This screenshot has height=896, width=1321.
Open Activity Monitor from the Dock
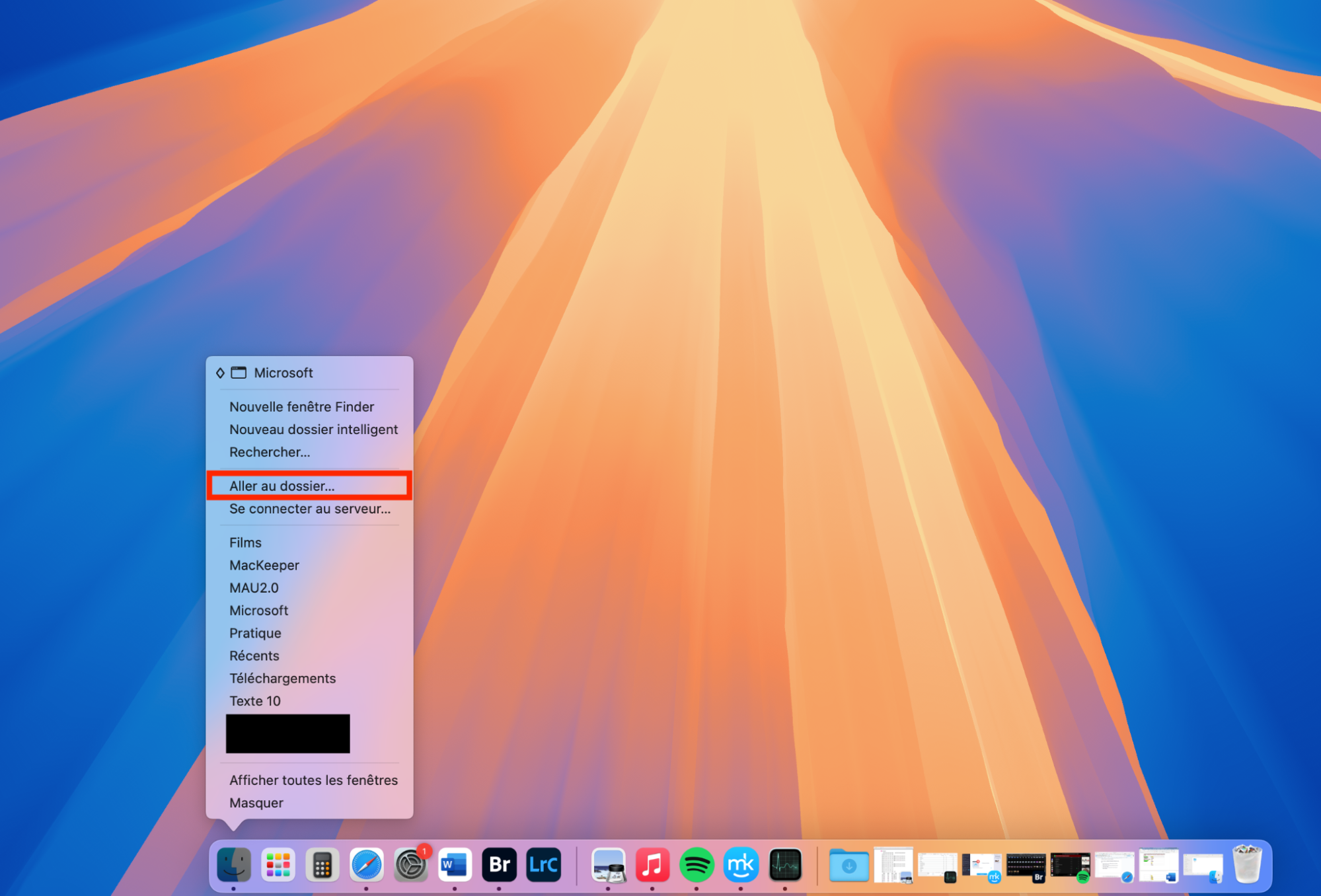[785, 864]
